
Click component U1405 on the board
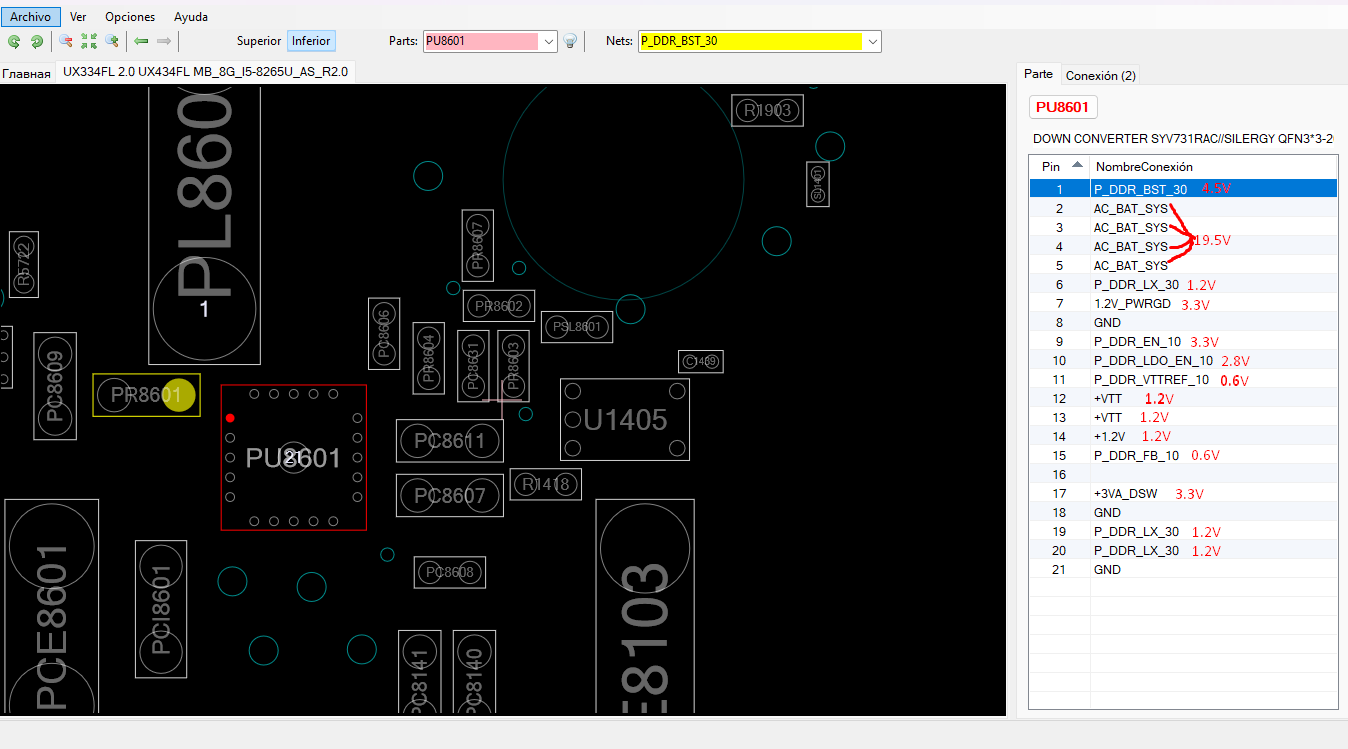[624, 420]
